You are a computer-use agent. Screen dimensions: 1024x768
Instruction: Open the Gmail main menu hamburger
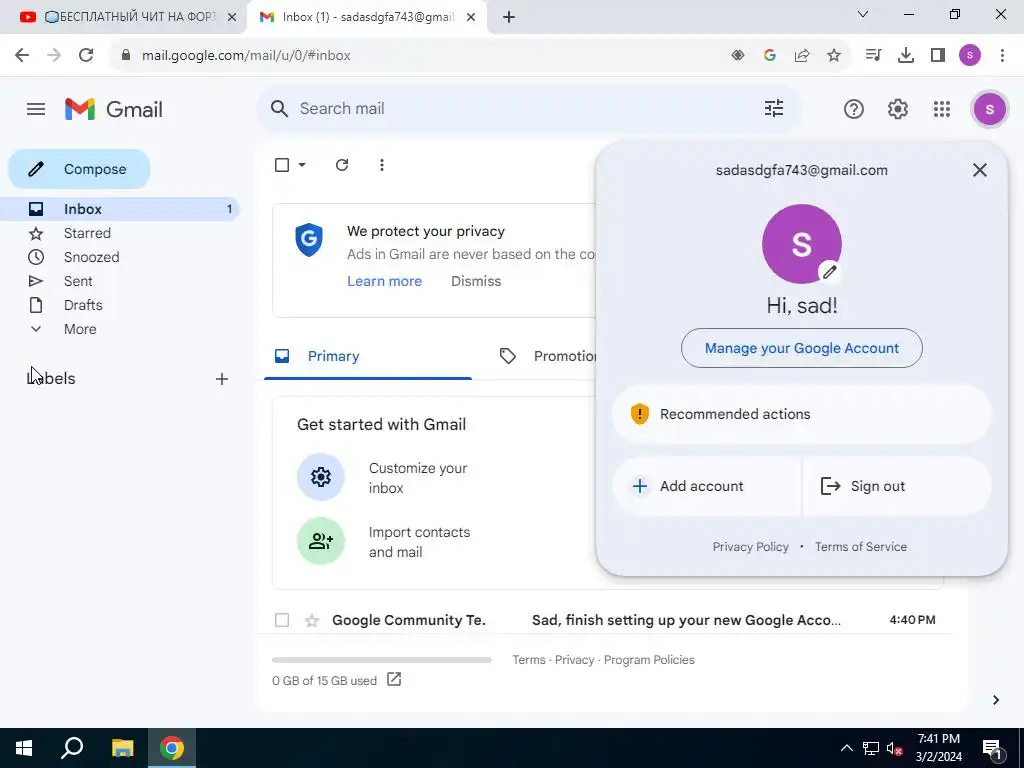tap(36, 109)
